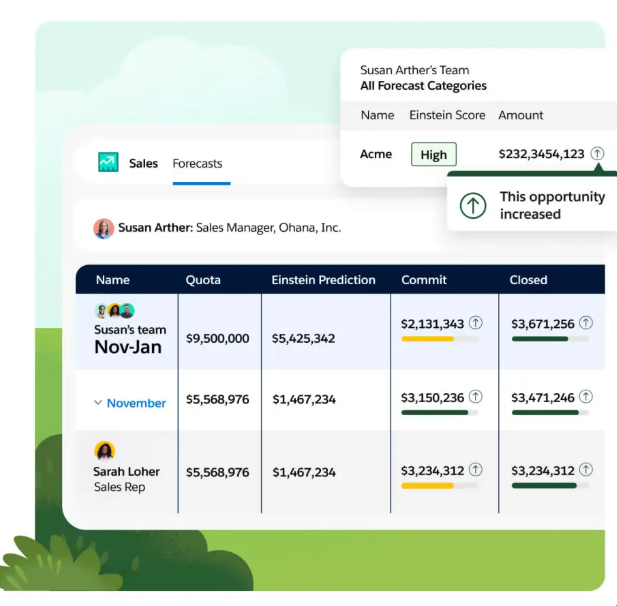Viewport: 617px width, 606px height.
Task: Click up arrow in Sarah Loher's Closed cell
Action: coord(586,469)
